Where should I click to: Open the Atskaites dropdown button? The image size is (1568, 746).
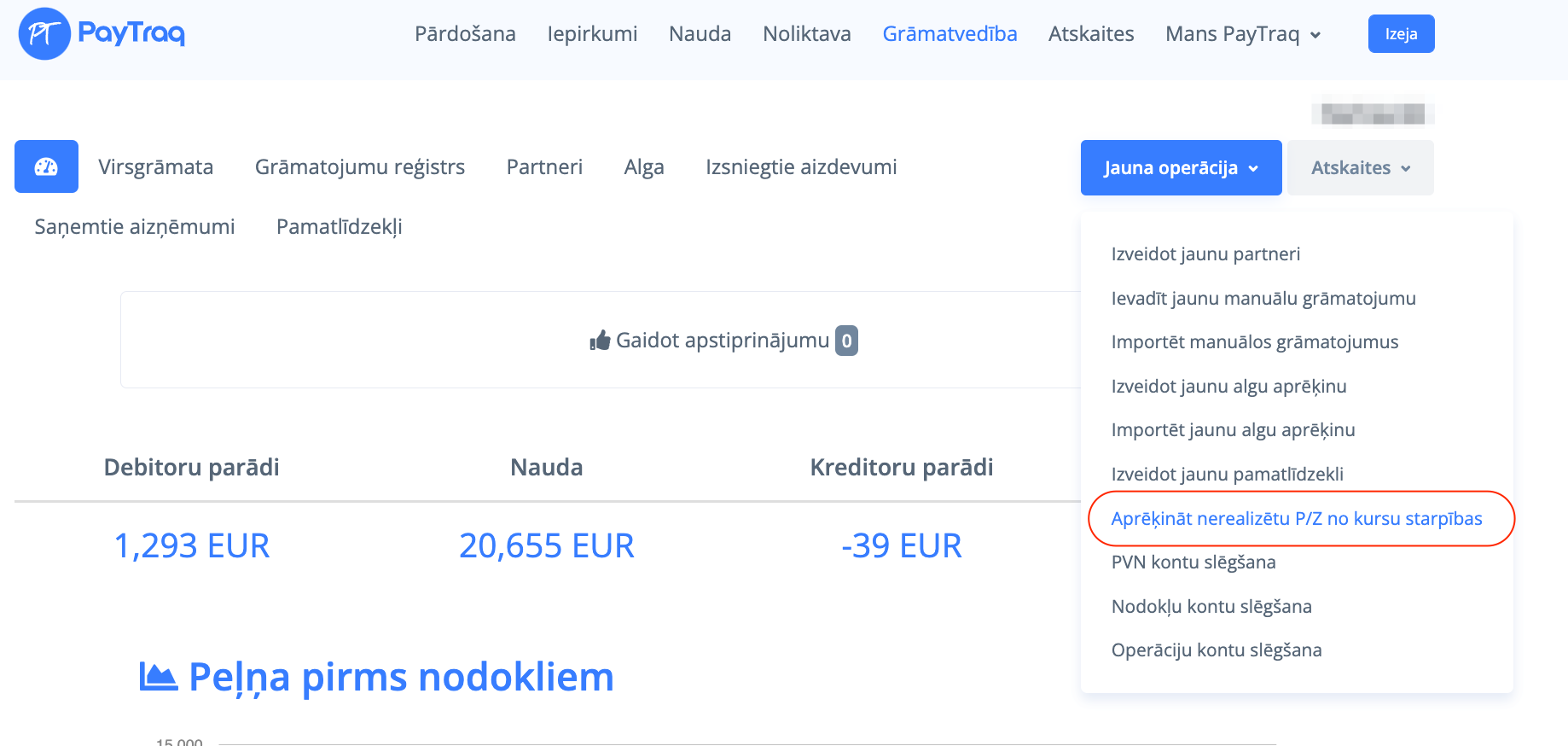pyautogui.click(x=1360, y=168)
